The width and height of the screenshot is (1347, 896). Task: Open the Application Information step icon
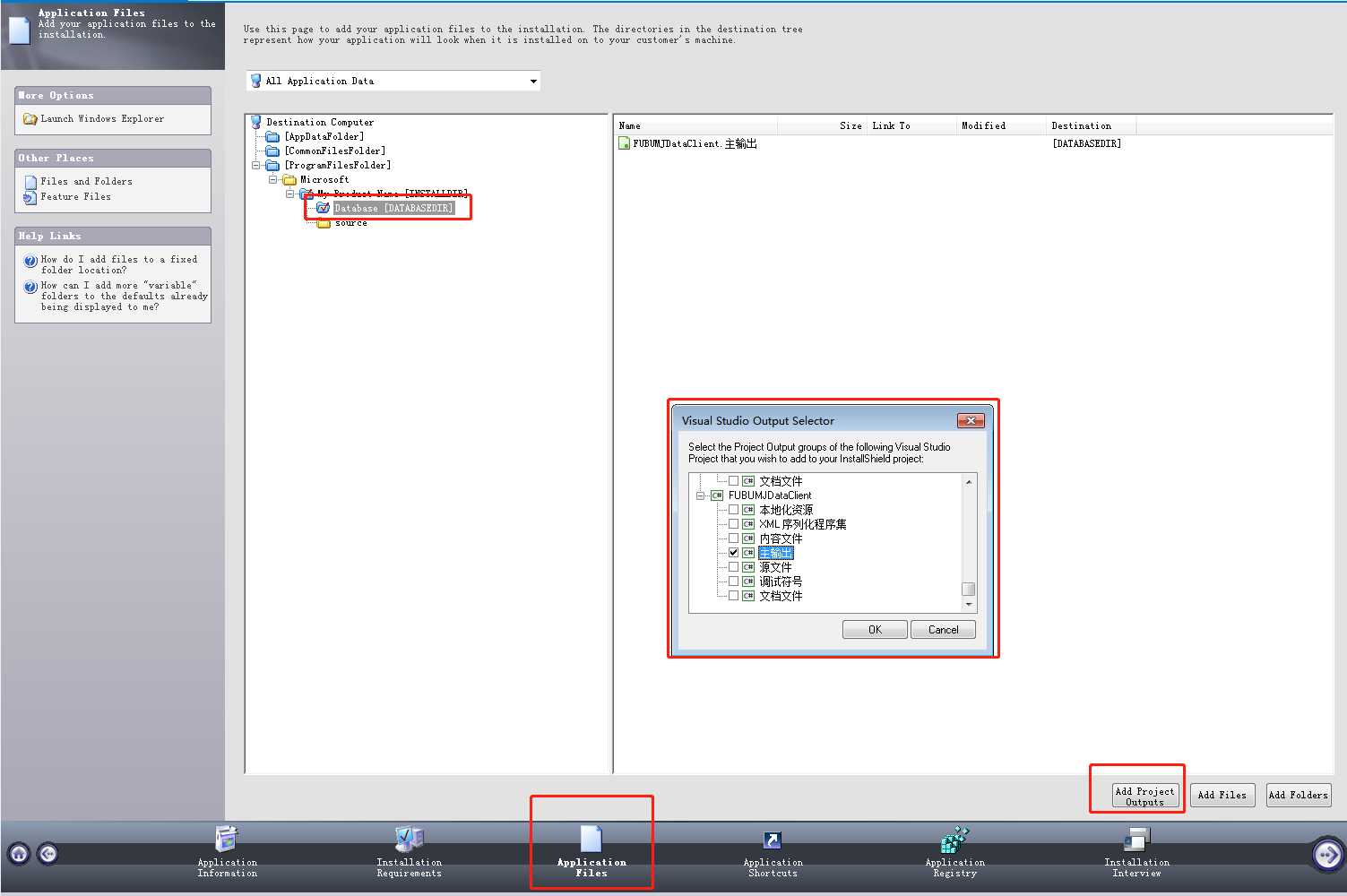pyautogui.click(x=227, y=839)
